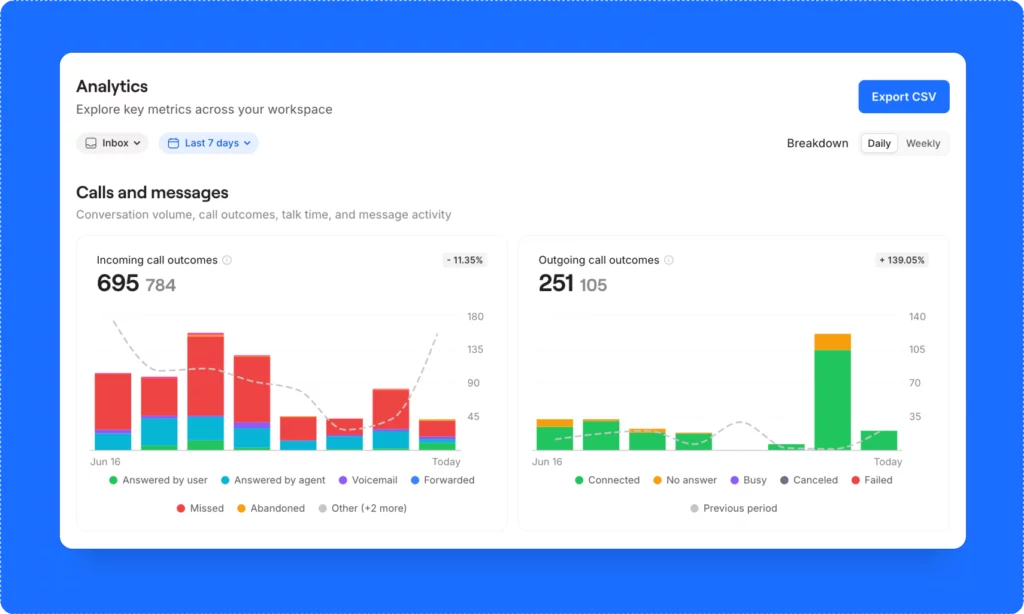The height and width of the screenshot is (614, 1024).
Task: Expand Other (+2 more) legend item
Action: click(362, 508)
